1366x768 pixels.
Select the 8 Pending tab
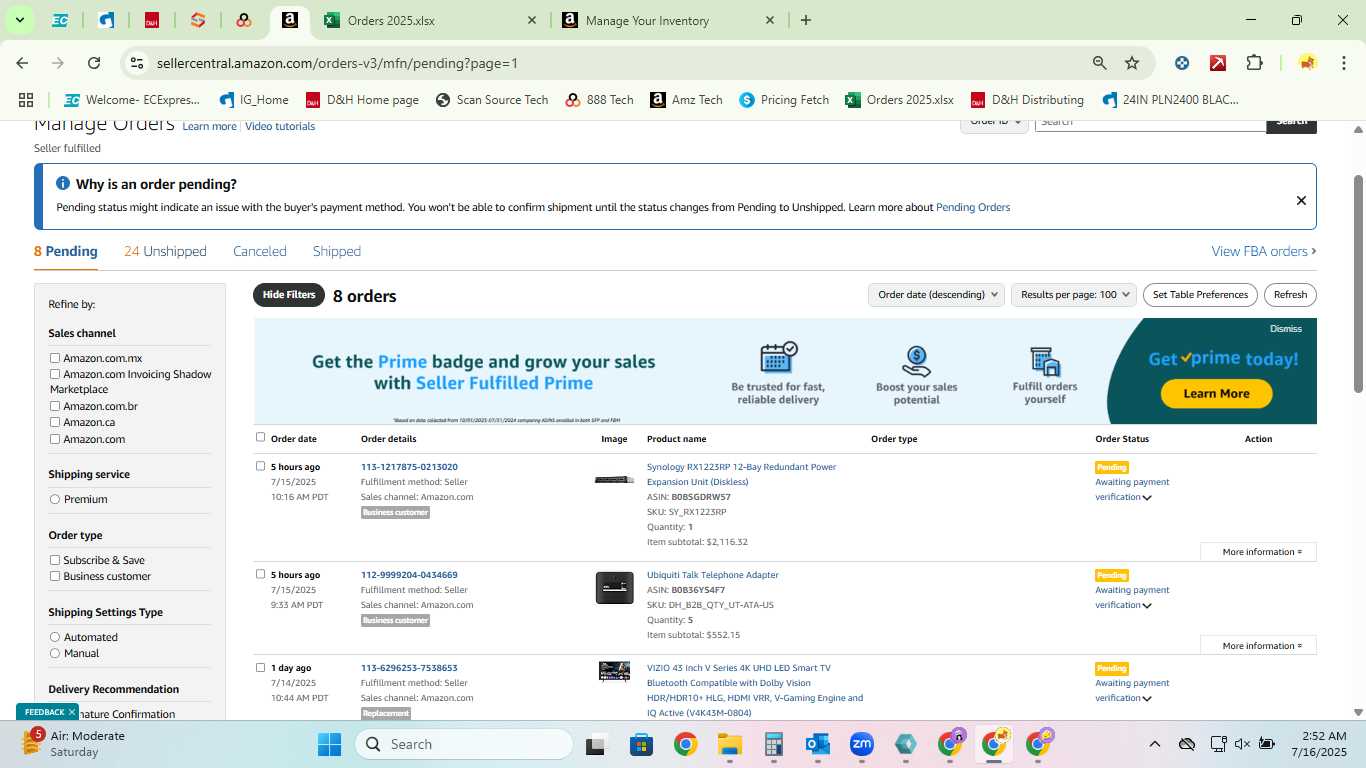[66, 251]
